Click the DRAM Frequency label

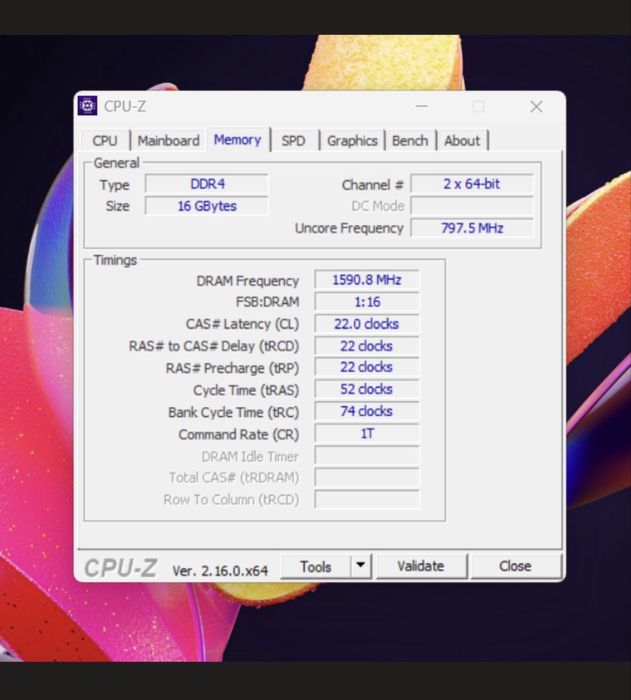pyautogui.click(x=247, y=281)
